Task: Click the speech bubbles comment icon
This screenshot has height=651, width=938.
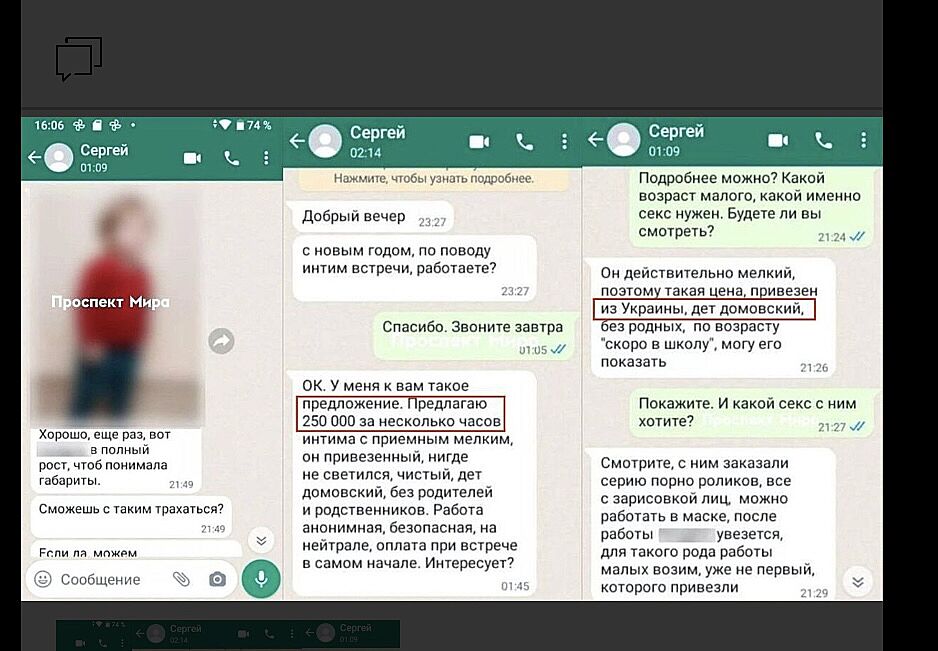Action: (79, 58)
